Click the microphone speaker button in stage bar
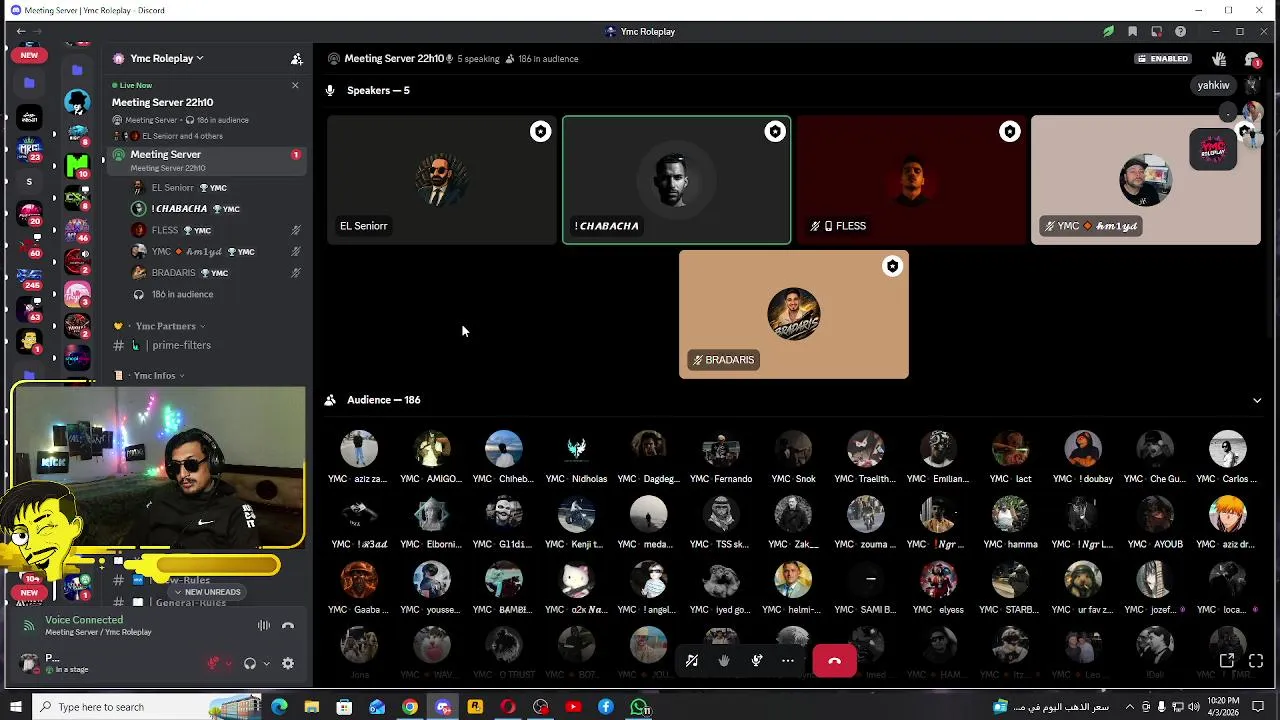Image resolution: width=1280 pixels, height=720 pixels. point(757,661)
